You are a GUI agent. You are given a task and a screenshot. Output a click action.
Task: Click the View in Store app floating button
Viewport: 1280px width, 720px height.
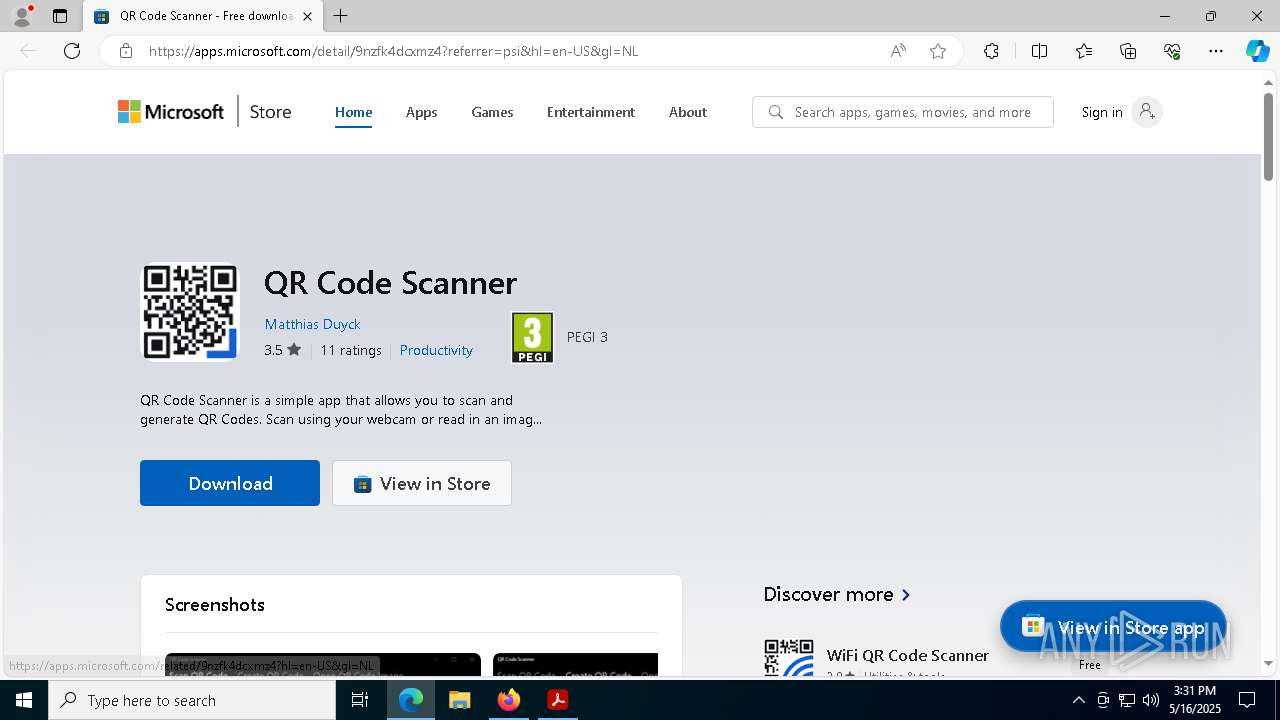1113,627
